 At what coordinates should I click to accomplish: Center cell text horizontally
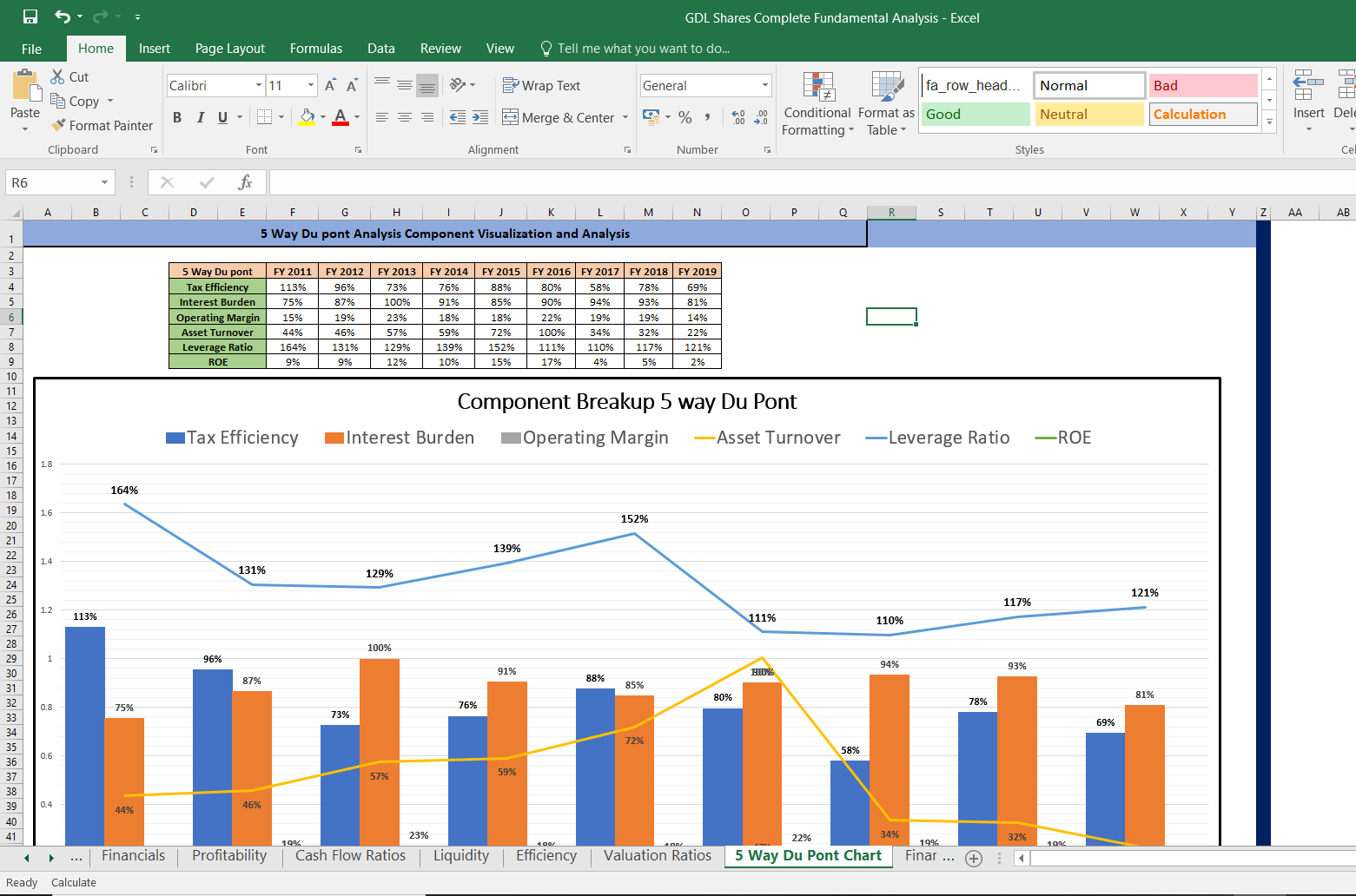point(405,116)
